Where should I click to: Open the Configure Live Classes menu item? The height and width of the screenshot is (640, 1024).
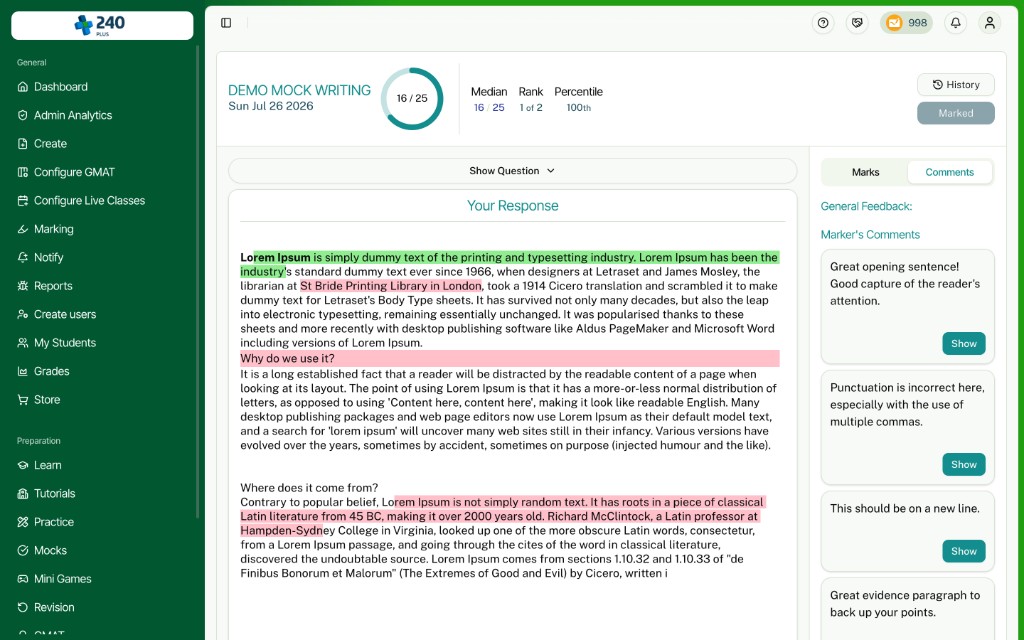coord(89,200)
